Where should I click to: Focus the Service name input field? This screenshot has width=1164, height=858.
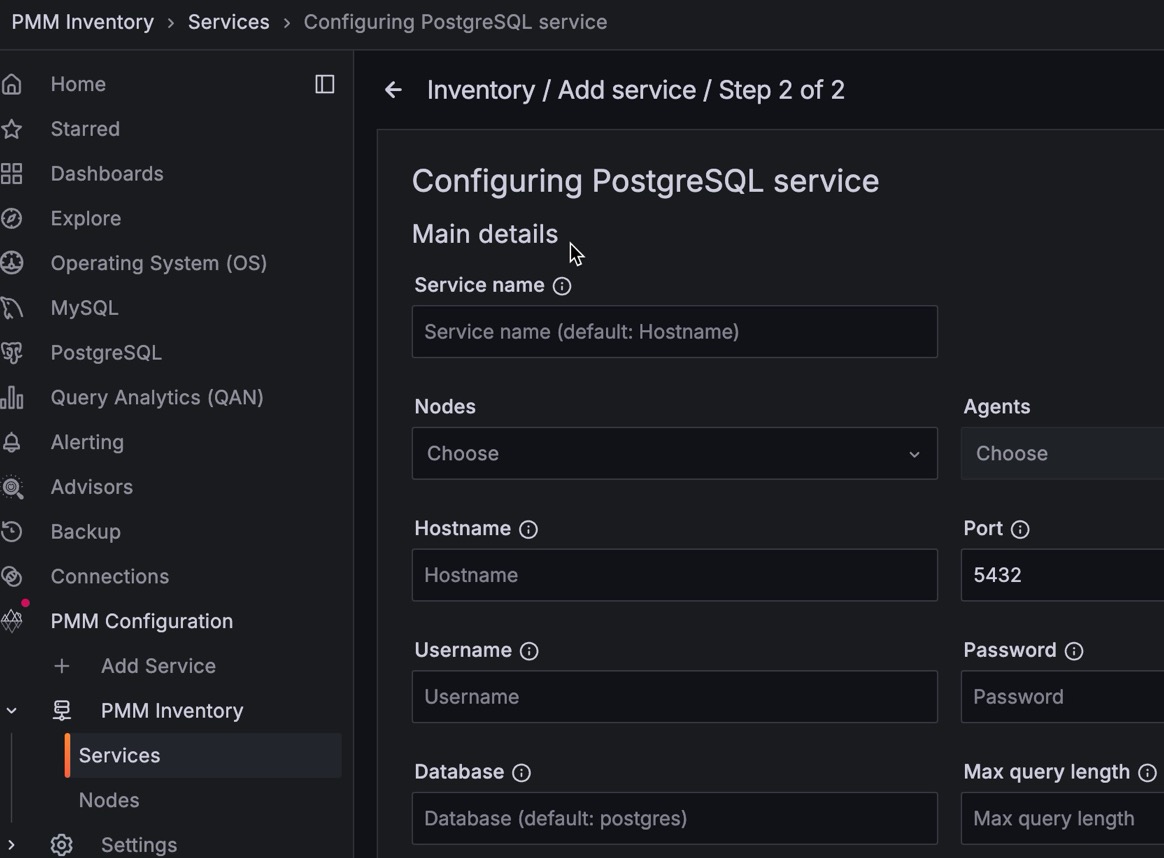coord(675,332)
